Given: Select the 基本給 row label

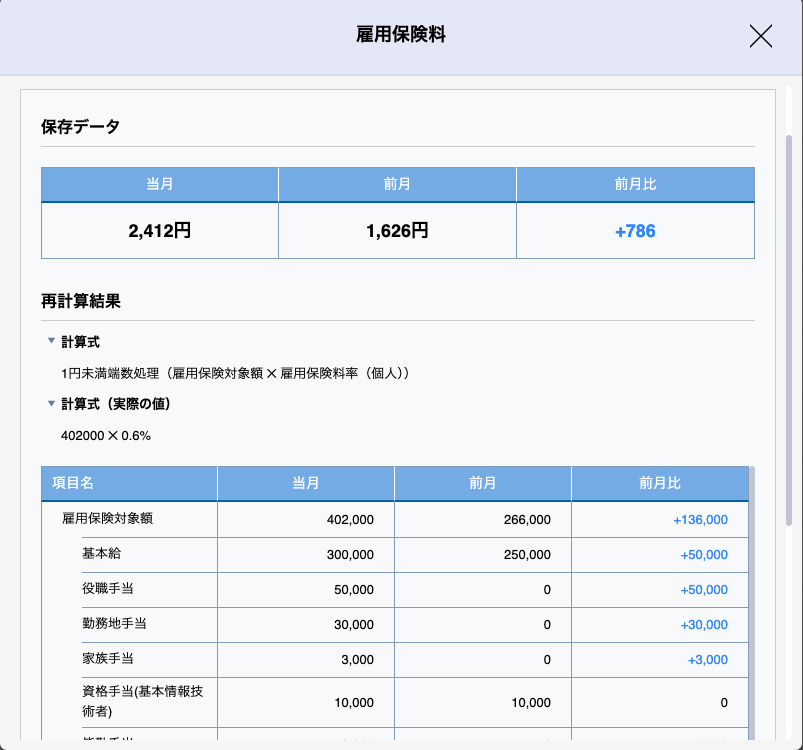Looking at the screenshot, I should click(101, 554).
